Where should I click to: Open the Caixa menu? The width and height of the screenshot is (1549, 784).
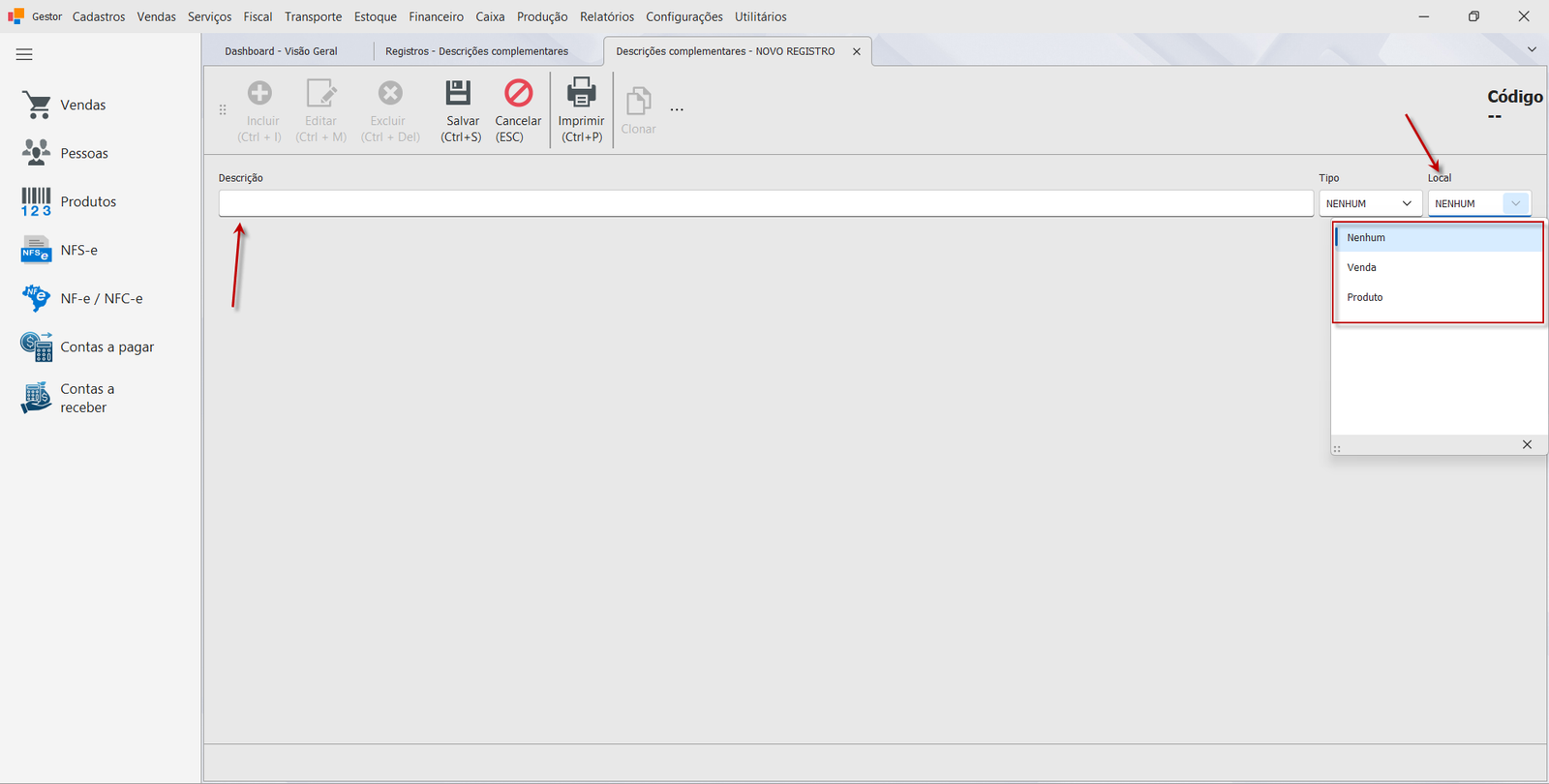click(x=490, y=16)
